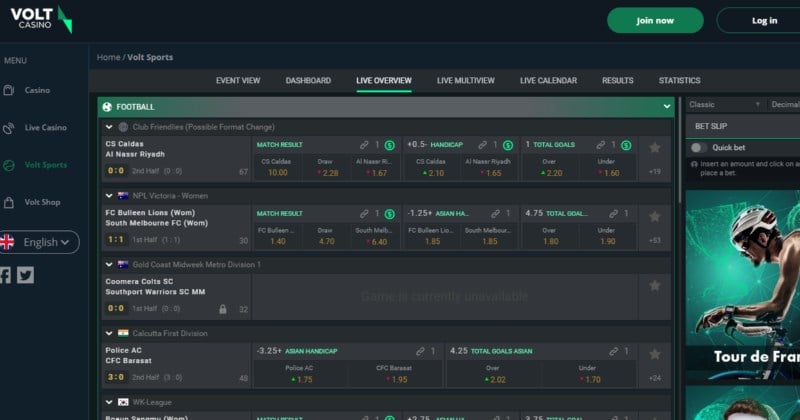Open the Results tab

tap(617, 81)
